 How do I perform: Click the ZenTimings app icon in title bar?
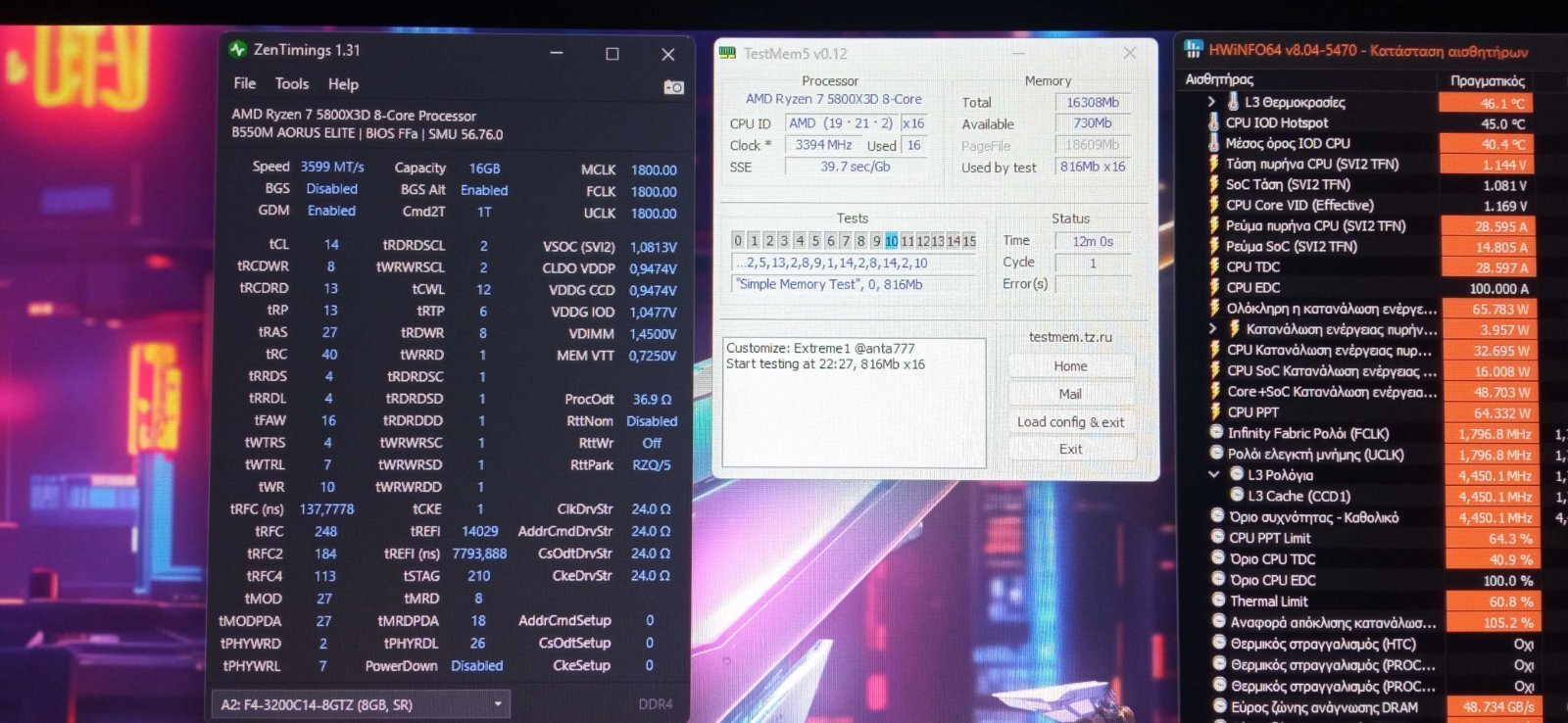(x=237, y=49)
